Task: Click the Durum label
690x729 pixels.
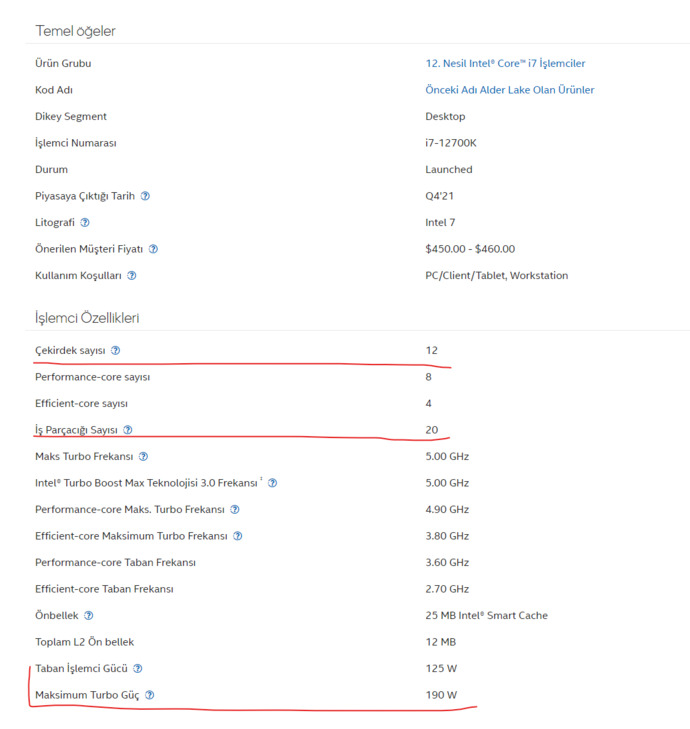Action: [51, 169]
